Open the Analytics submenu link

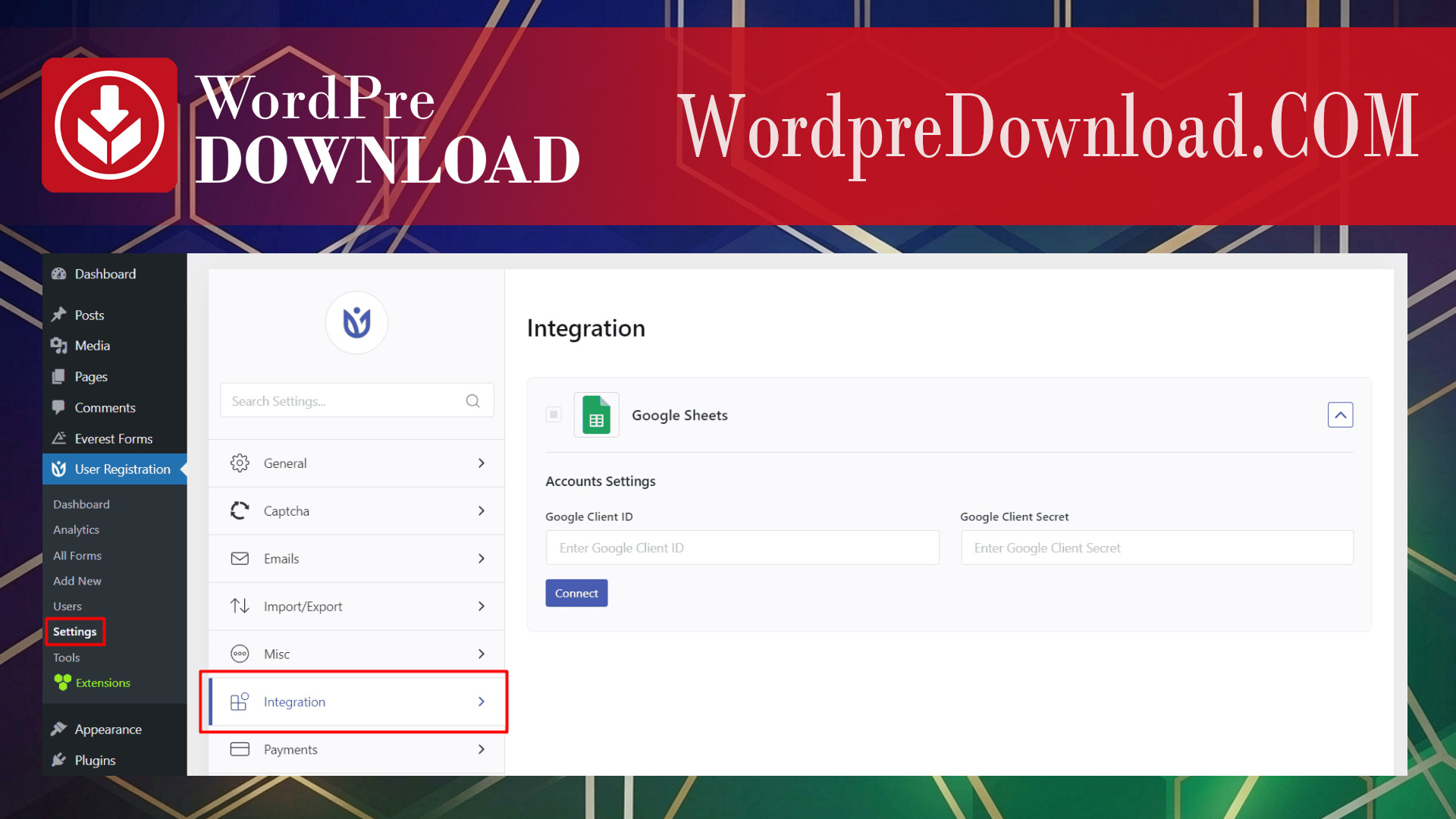pos(76,529)
